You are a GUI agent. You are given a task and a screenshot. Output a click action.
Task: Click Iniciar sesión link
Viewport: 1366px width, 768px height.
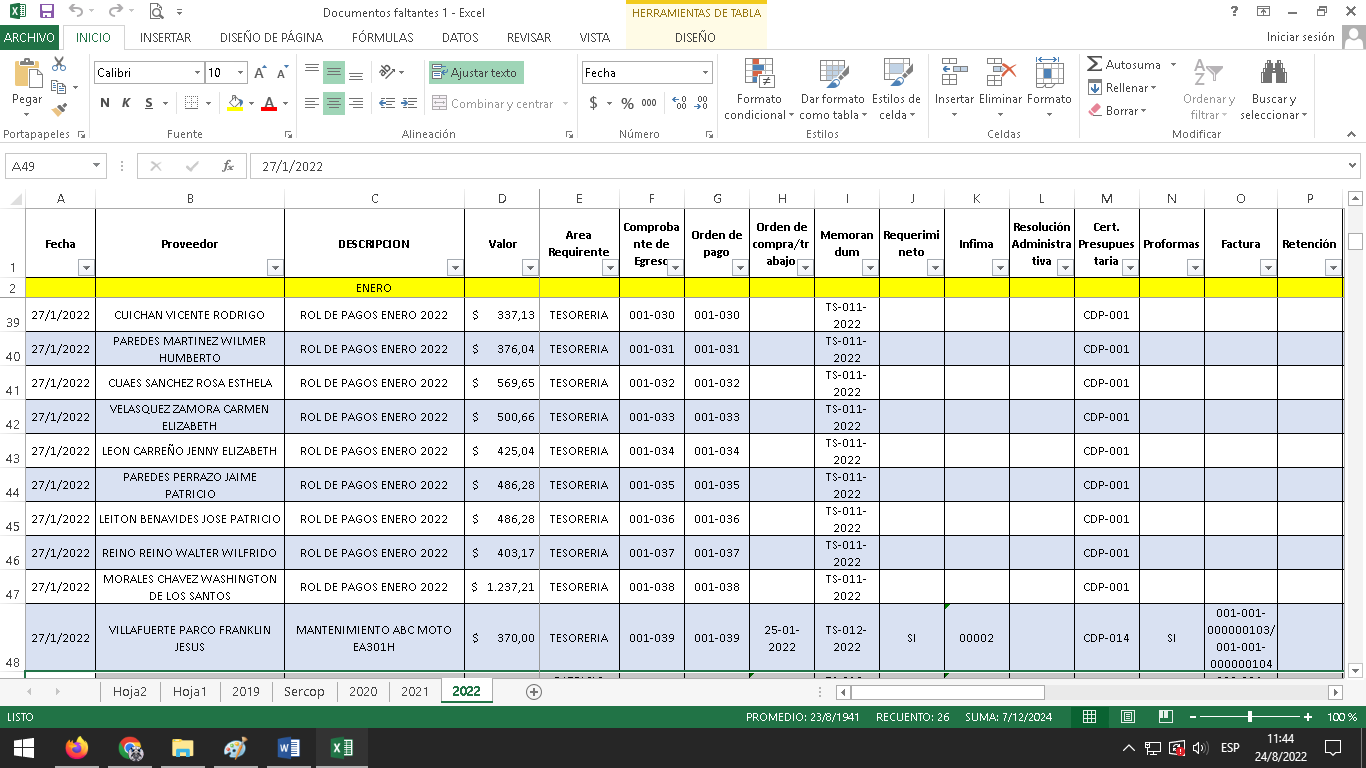[x=1300, y=37]
